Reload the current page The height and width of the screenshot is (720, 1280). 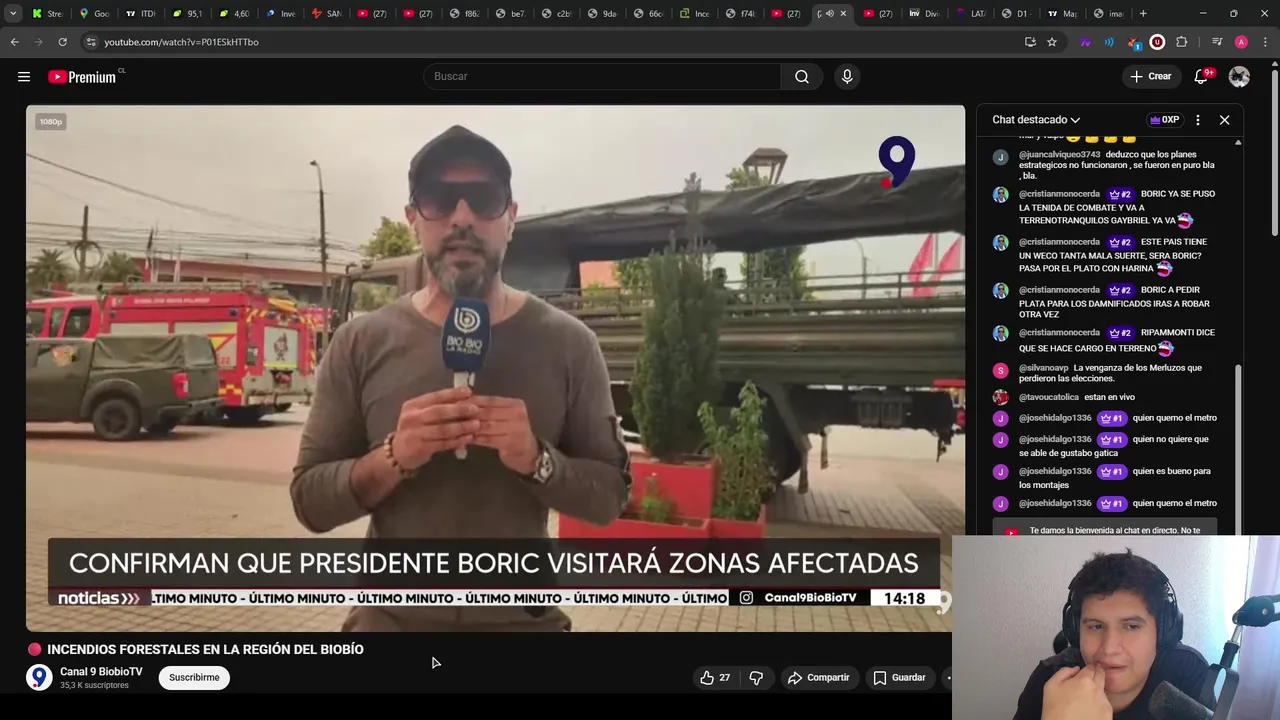click(x=62, y=42)
